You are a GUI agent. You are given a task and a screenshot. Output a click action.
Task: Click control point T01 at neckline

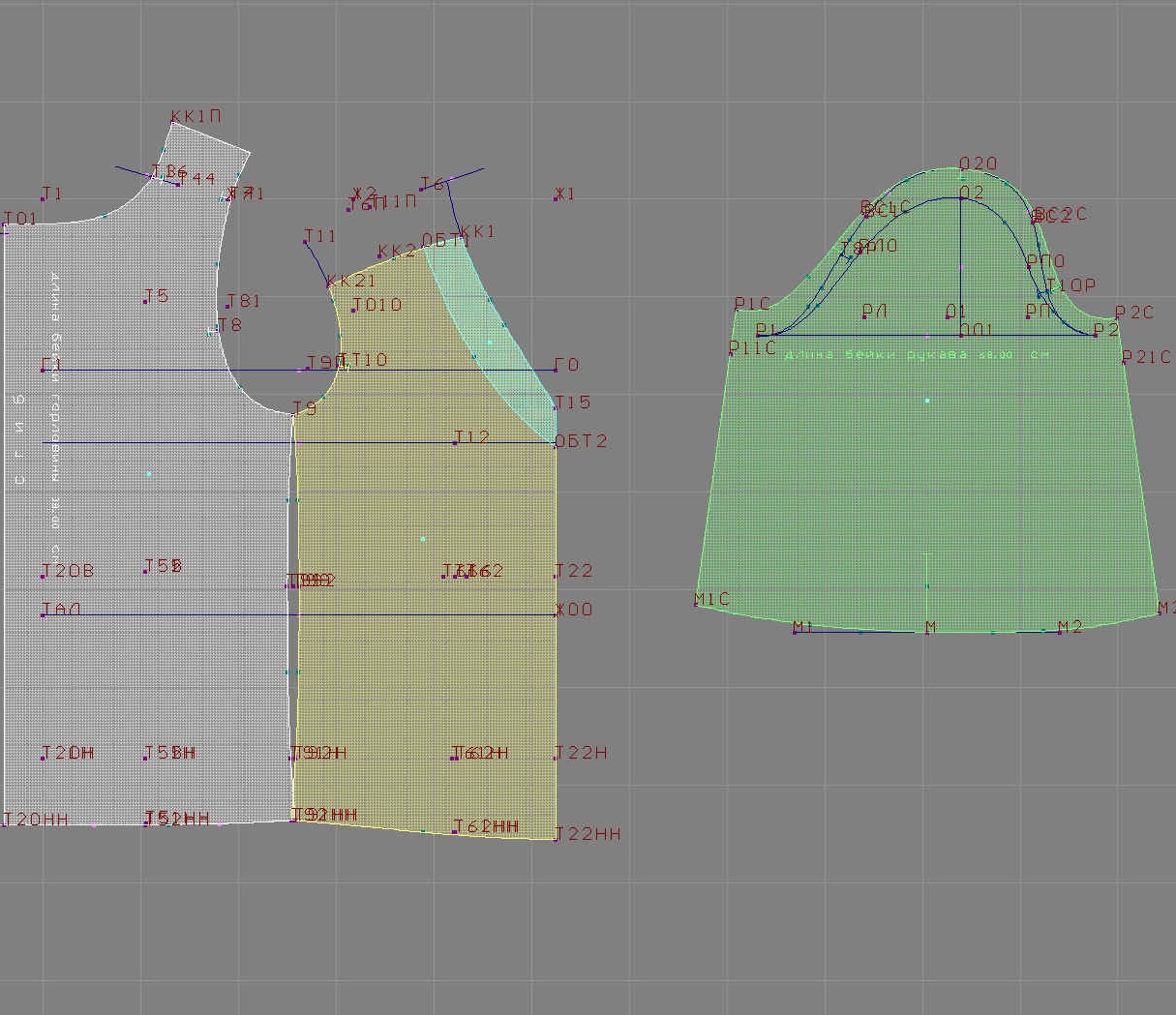(5, 226)
